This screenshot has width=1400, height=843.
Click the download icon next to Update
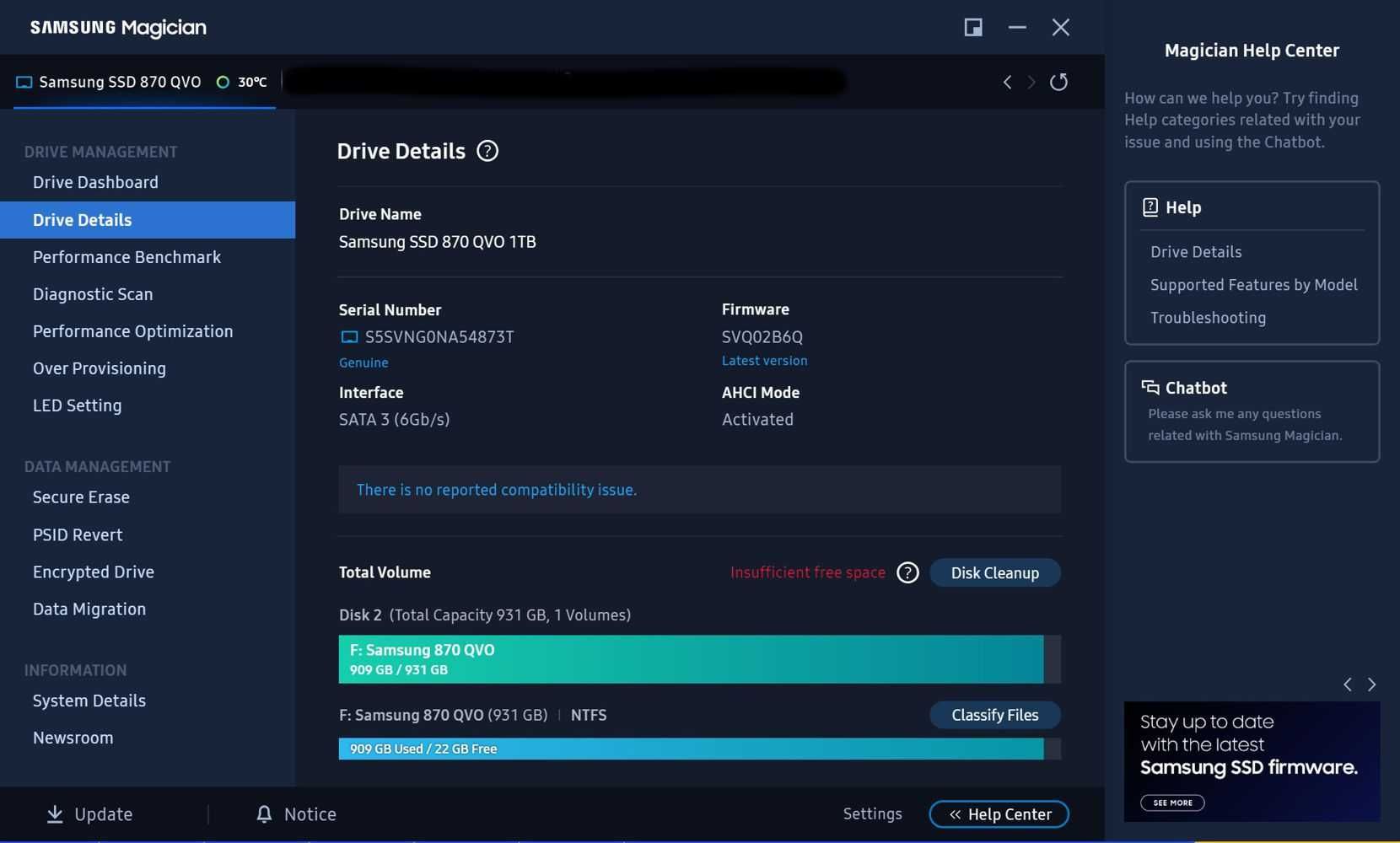[x=55, y=814]
